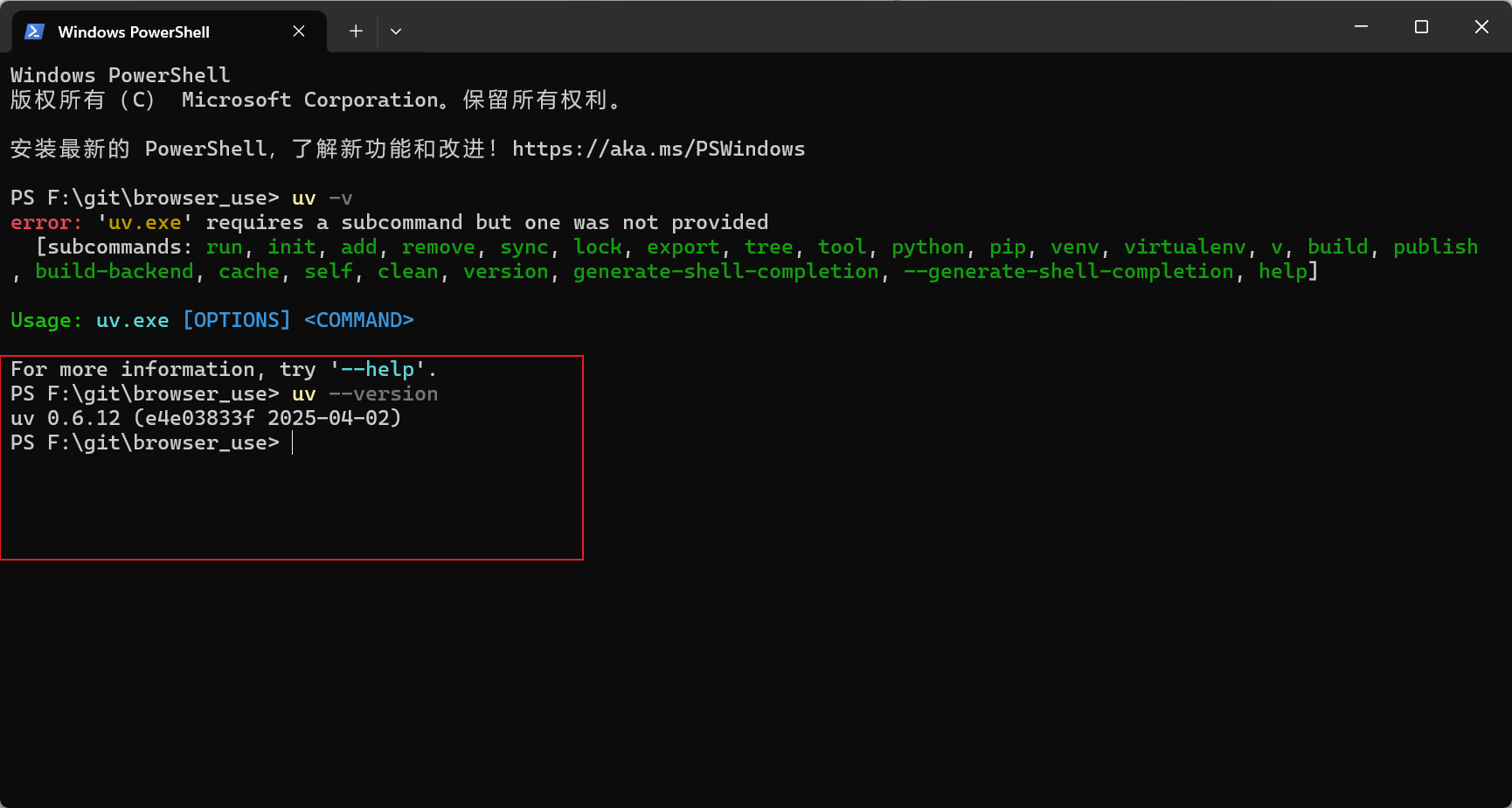Viewport: 1512px width, 808px height.
Task: Click the '--version' command argument
Action: 383,394
